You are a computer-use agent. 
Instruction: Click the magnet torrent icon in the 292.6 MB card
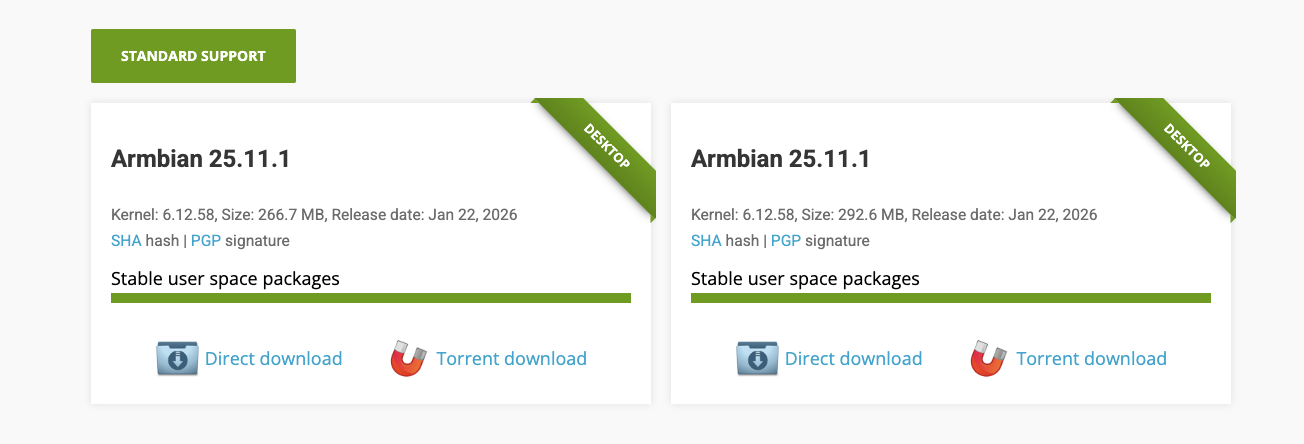(988, 358)
